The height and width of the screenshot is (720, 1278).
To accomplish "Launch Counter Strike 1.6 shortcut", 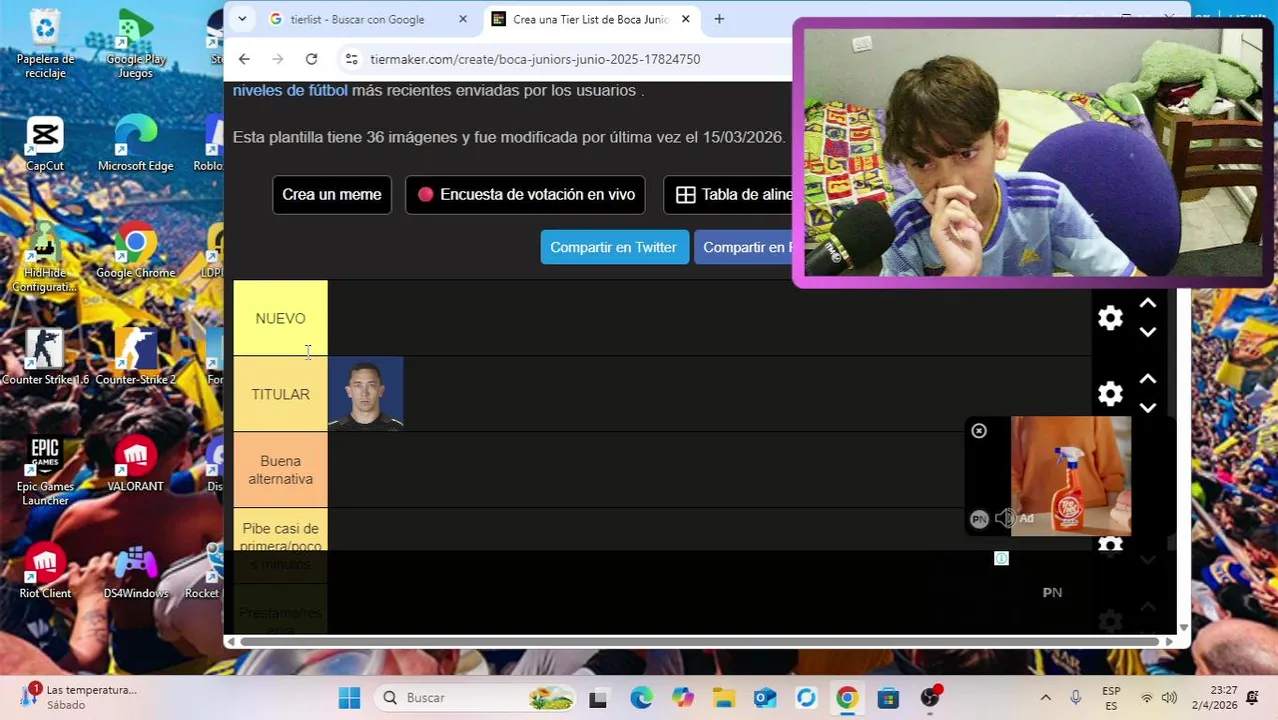I will (45, 358).
